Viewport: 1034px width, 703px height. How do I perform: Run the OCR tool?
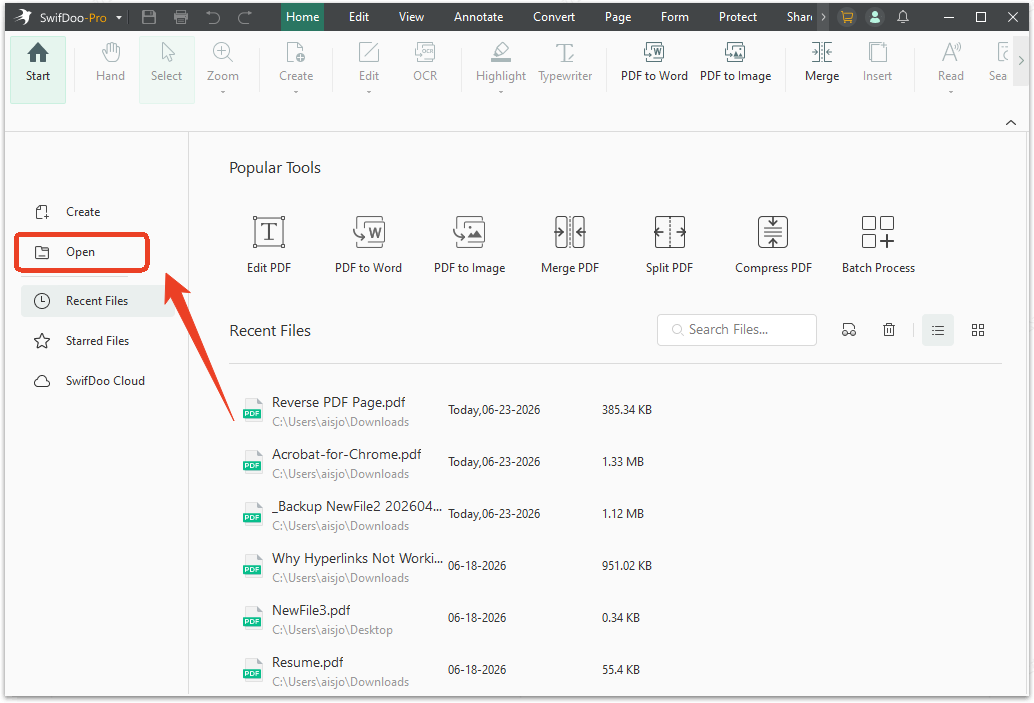[x=425, y=63]
